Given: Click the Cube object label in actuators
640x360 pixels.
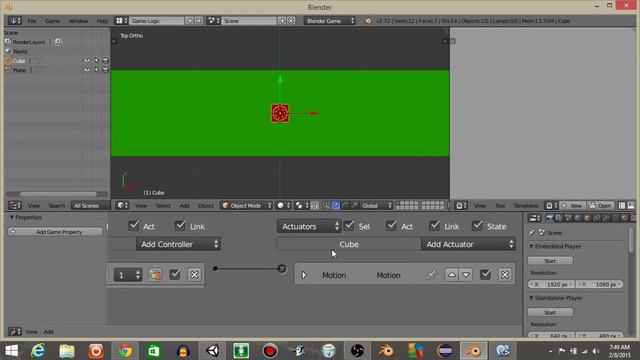Looking at the screenshot, I should click(349, 244).
